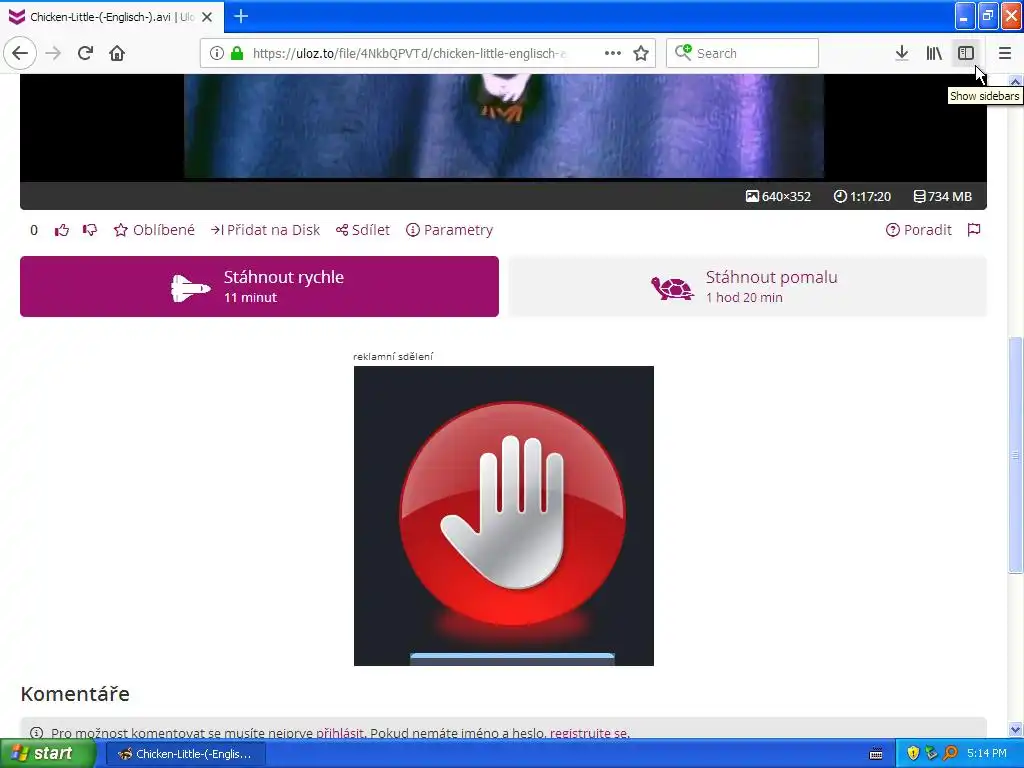
Task: Open the page actions three-dot menu
Action: pyautogui.click(x=613, y=53)
